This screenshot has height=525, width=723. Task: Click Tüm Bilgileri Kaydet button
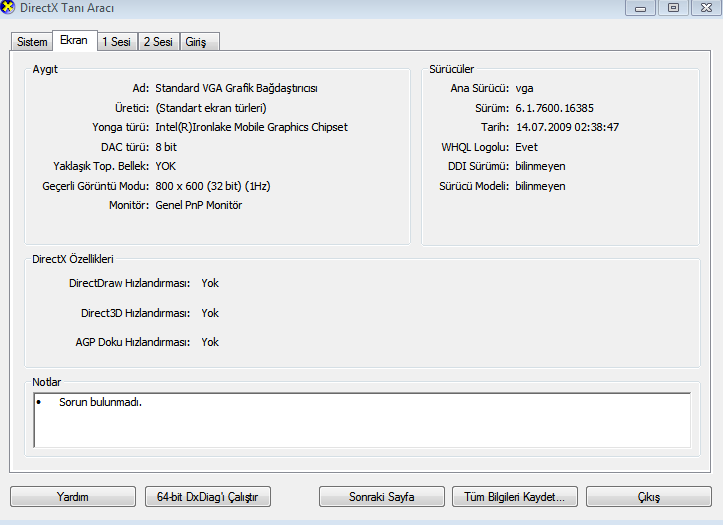pyautogui.click(x=515, y=497)
